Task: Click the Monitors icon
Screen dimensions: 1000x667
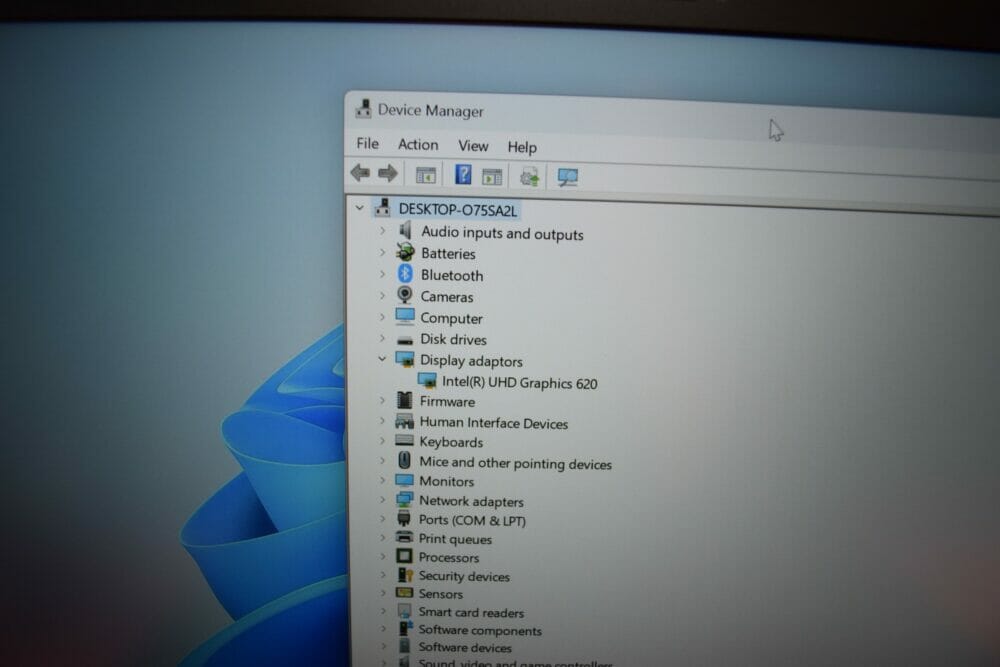Action: pos(404,480)
